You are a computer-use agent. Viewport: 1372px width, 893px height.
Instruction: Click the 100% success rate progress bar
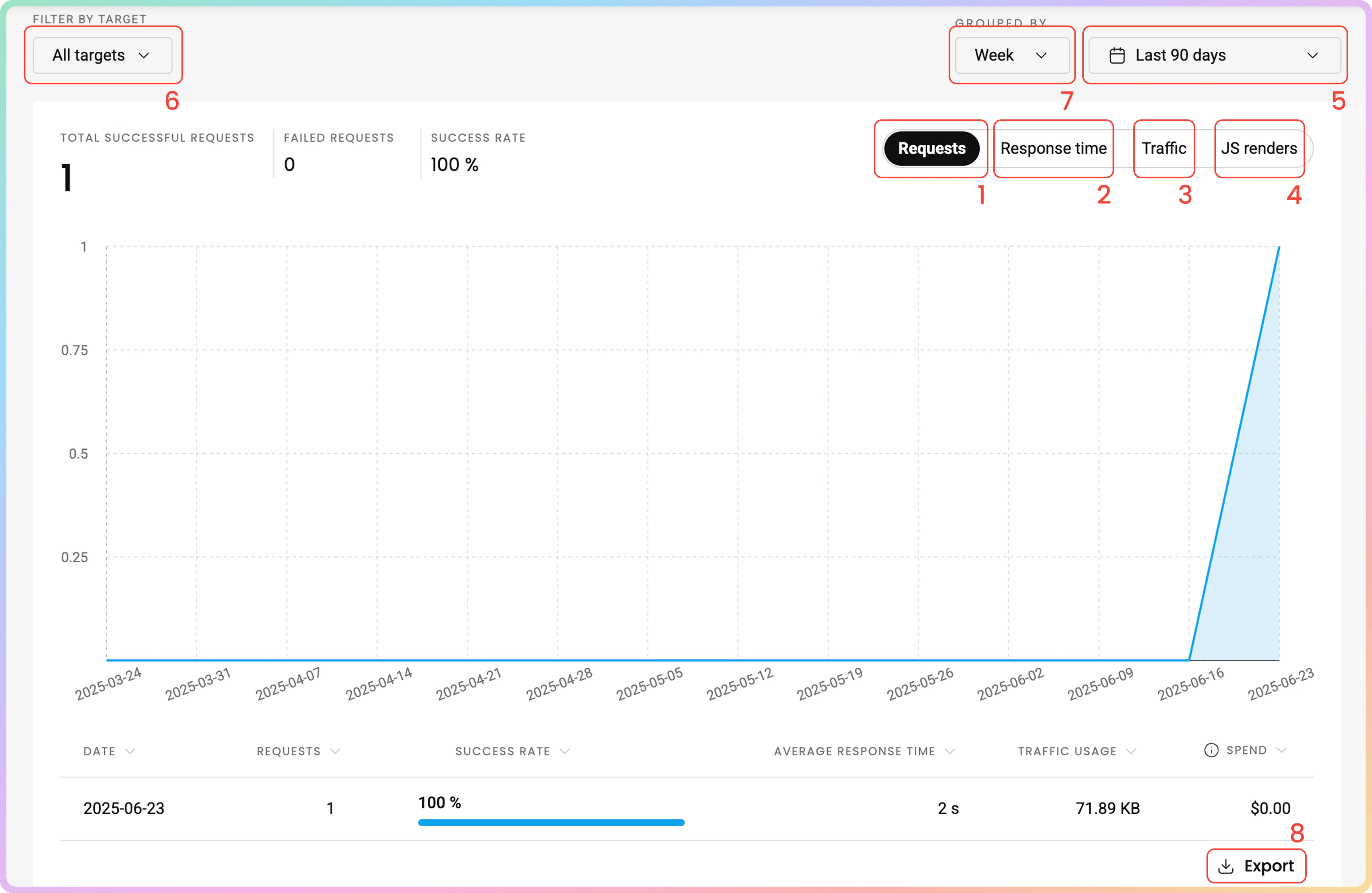[551, 823]
